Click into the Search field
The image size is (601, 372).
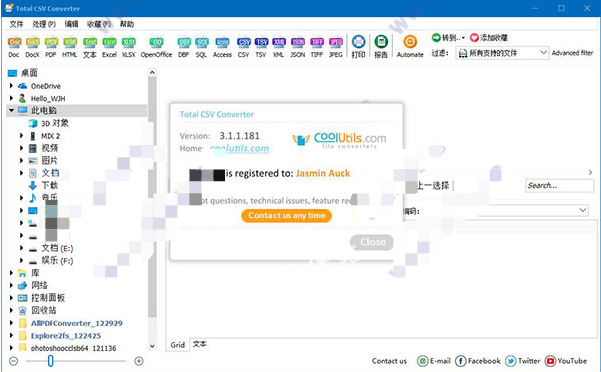click(559, 185)
